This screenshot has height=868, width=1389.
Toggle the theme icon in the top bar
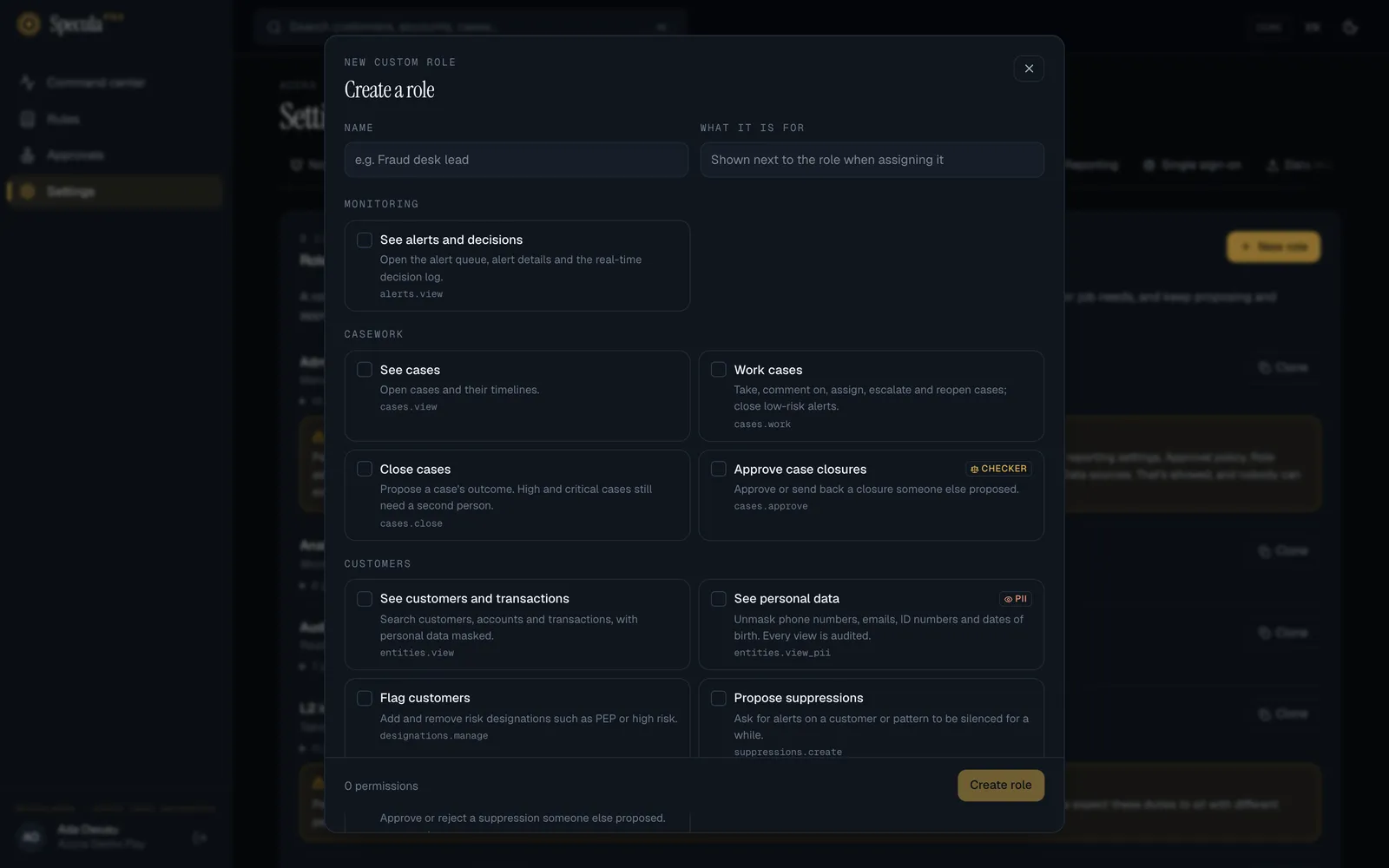click(1350, 27)
